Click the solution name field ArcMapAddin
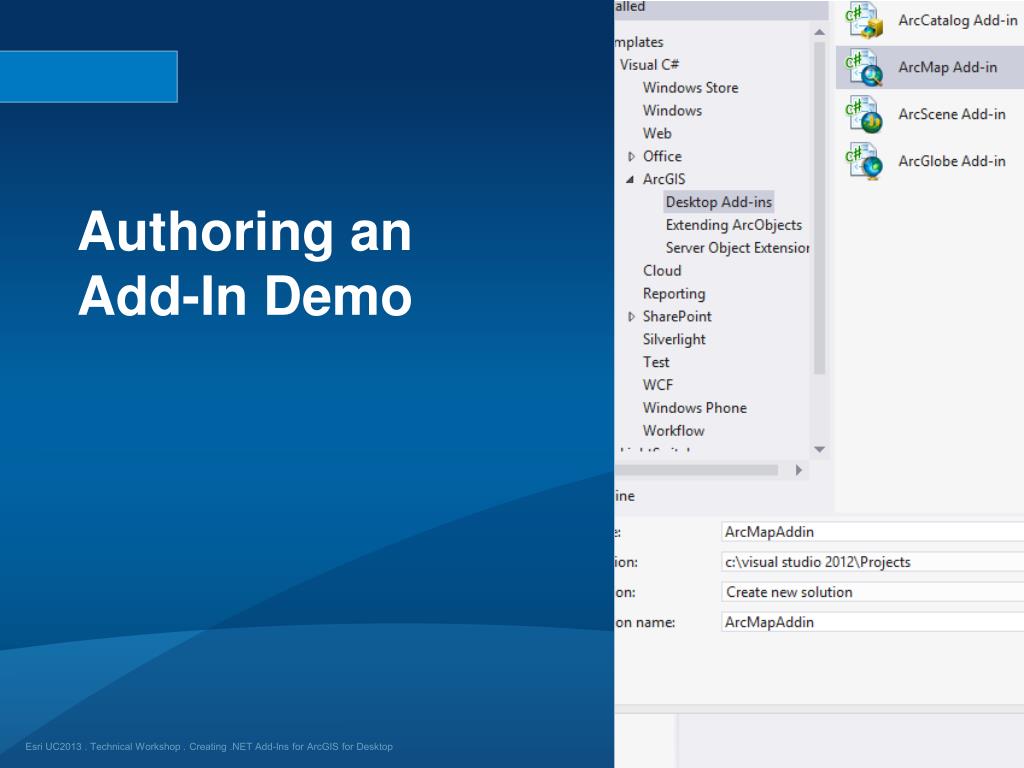Image resolution: width=1024 pixels, height=768 pixels. (x=872, y=622)
